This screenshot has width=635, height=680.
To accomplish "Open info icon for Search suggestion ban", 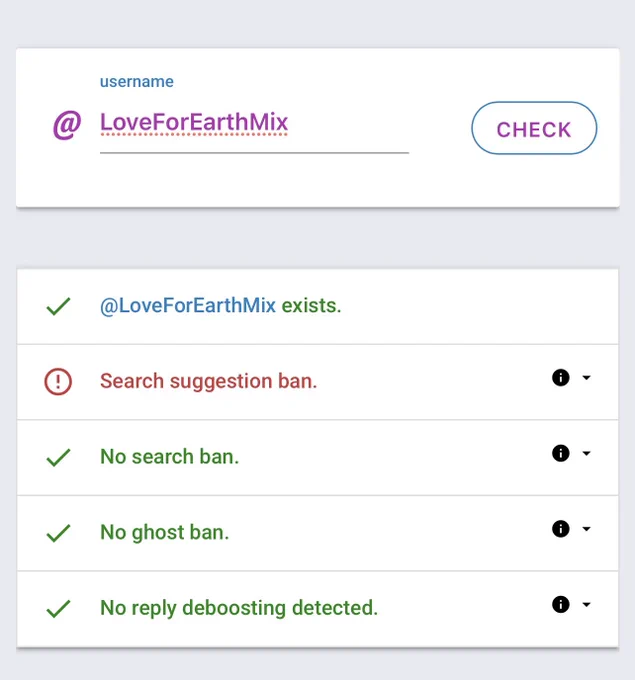I will click(x=560, y=377).
